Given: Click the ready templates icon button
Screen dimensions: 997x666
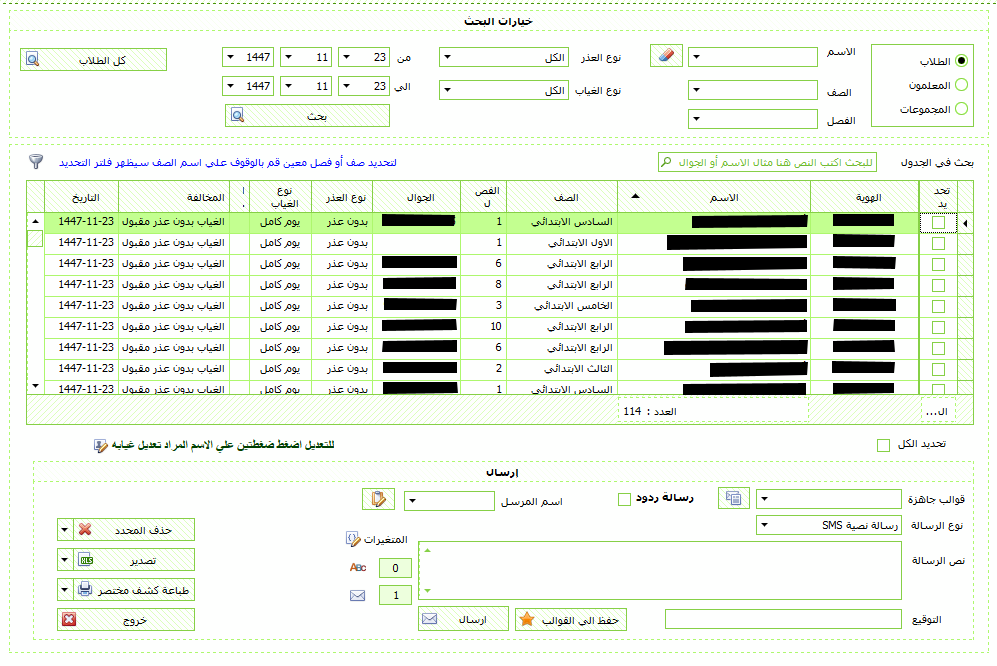Looking at the screenshot, I should click(x=734, y=498).
